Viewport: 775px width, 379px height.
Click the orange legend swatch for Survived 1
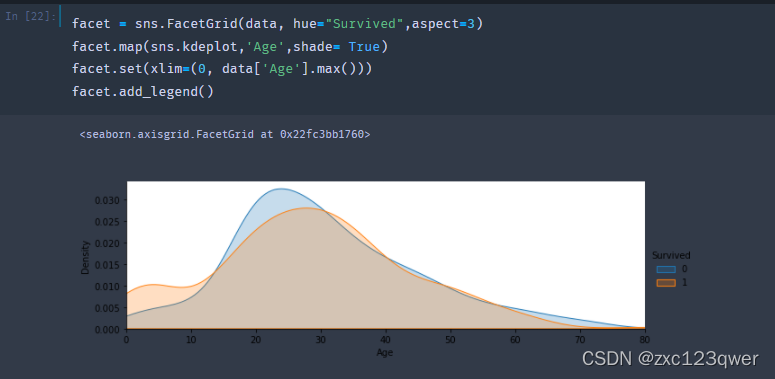(x=666, y=283)
